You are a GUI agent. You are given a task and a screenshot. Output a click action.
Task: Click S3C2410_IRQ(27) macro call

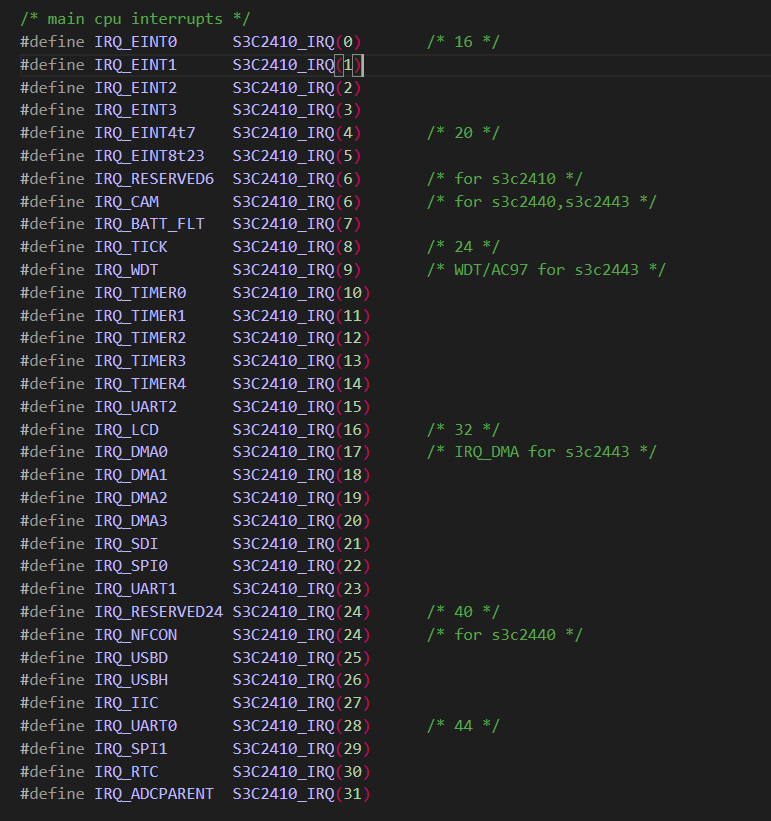302,703
